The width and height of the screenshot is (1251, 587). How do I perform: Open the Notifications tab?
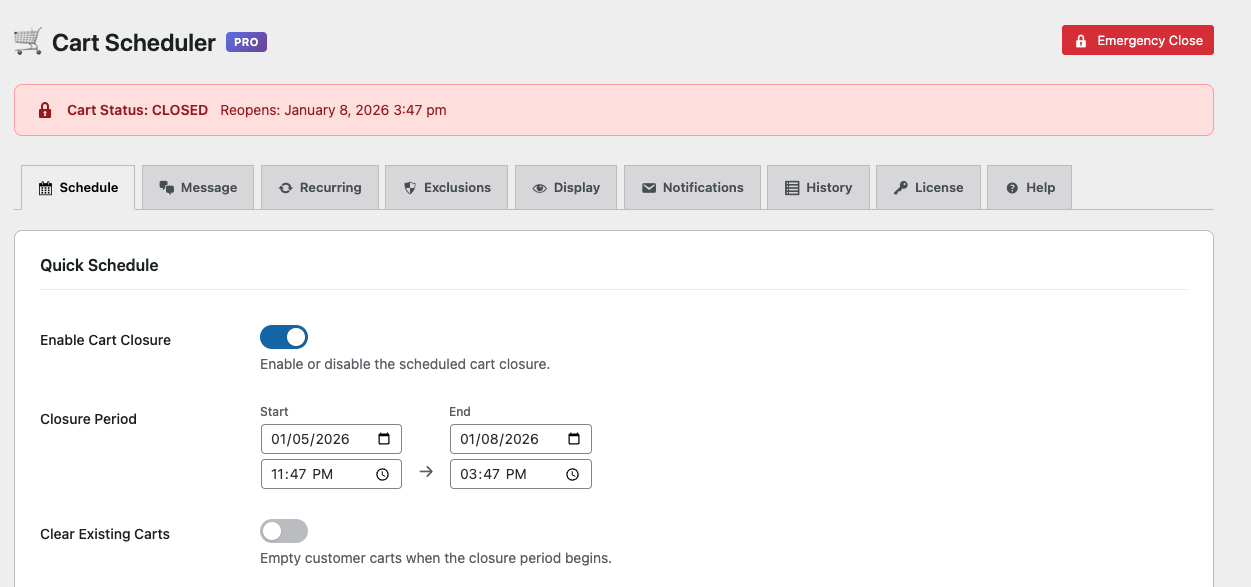click(x=692, y=188)
